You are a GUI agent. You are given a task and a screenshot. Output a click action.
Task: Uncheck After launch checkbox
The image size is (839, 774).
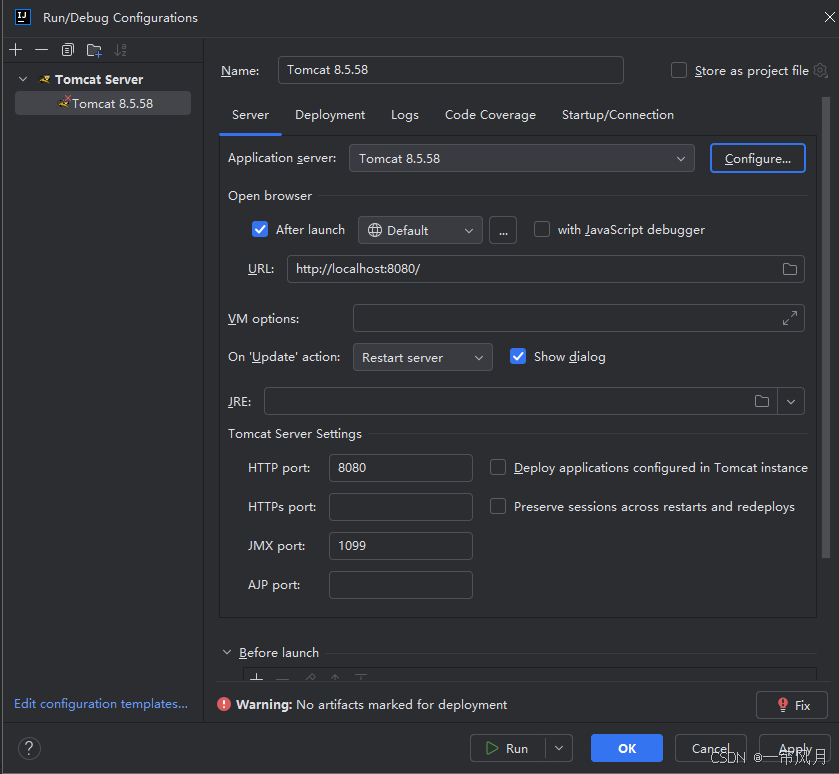point(260,229)
